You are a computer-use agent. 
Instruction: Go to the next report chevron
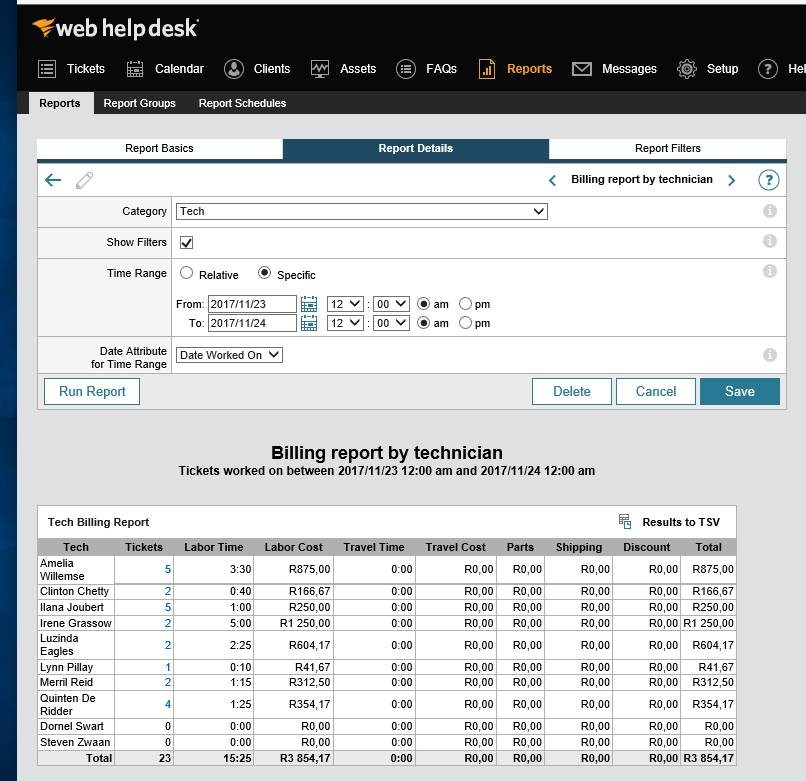(x=731, y=180)
